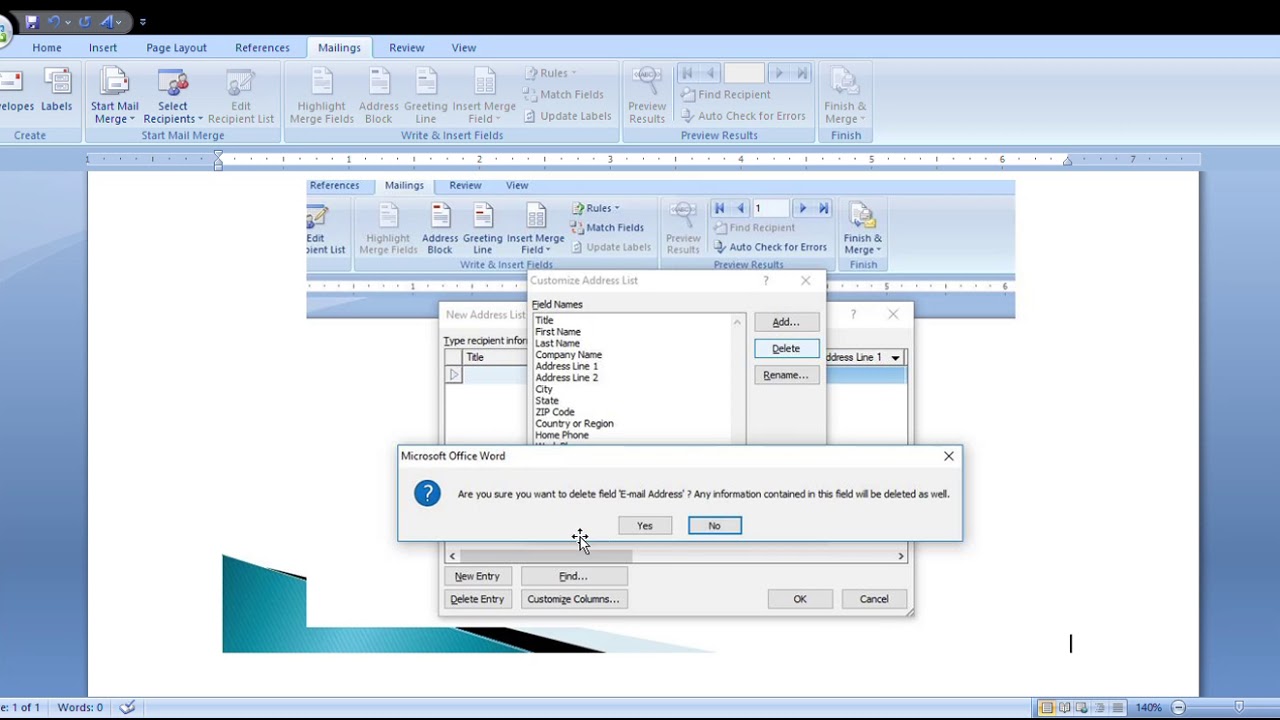Viewport: 1280px width, 720px height.
Task: Select 'Home Phone' in Field Names list
Action: coord(562,435)
